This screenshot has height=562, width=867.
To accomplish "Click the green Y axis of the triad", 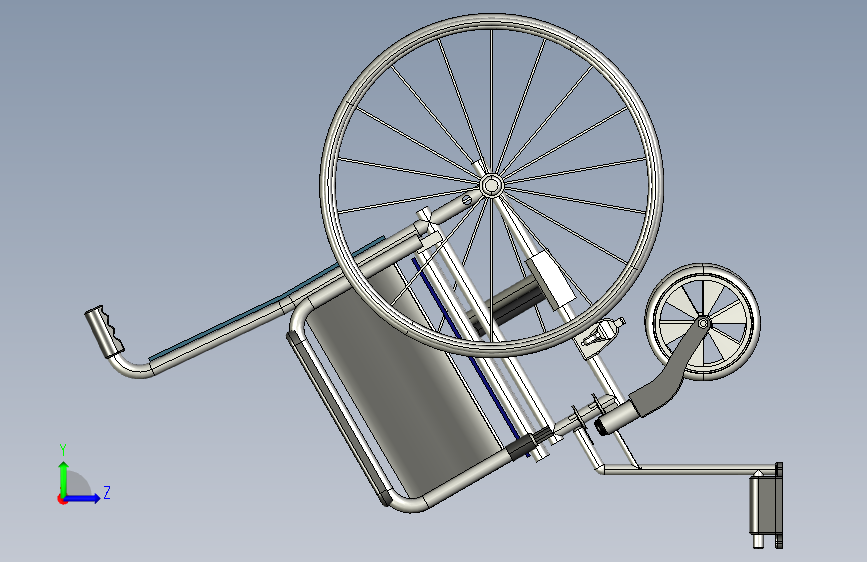I will (63, 478).
